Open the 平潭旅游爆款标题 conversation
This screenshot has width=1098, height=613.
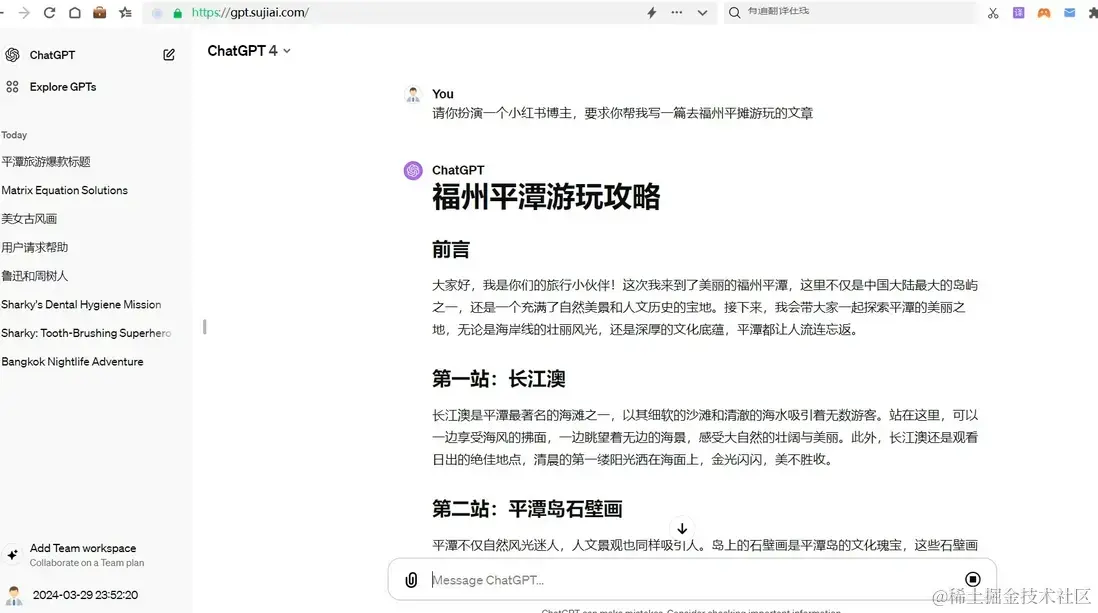[46, 162]
